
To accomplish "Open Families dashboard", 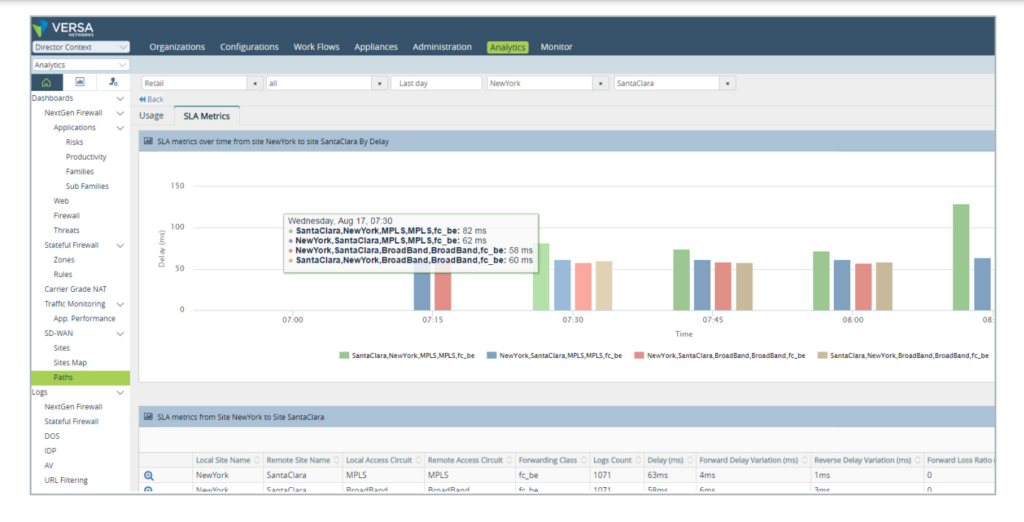I will 80,172.
